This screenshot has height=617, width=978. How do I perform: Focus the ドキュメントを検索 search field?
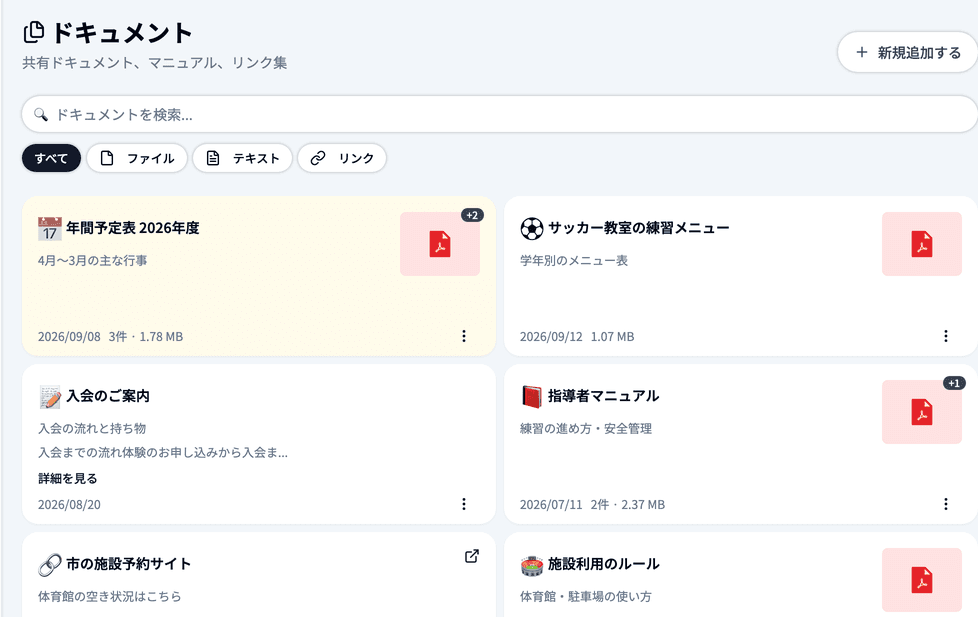tap(500, 114)
